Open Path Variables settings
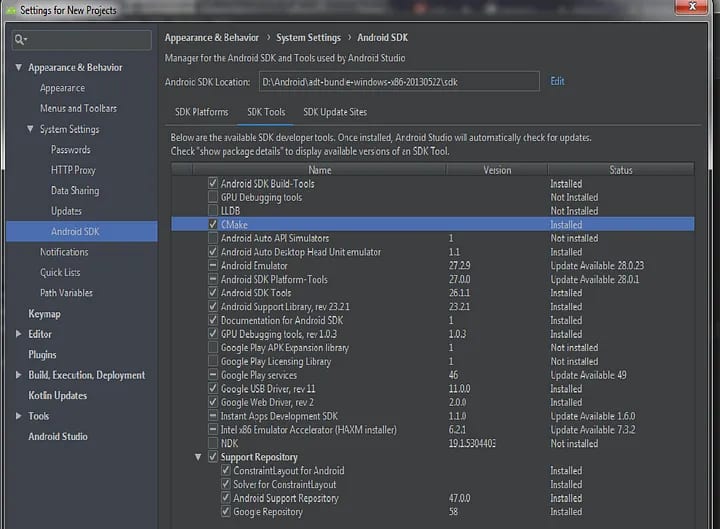 (x=66, y=293)
